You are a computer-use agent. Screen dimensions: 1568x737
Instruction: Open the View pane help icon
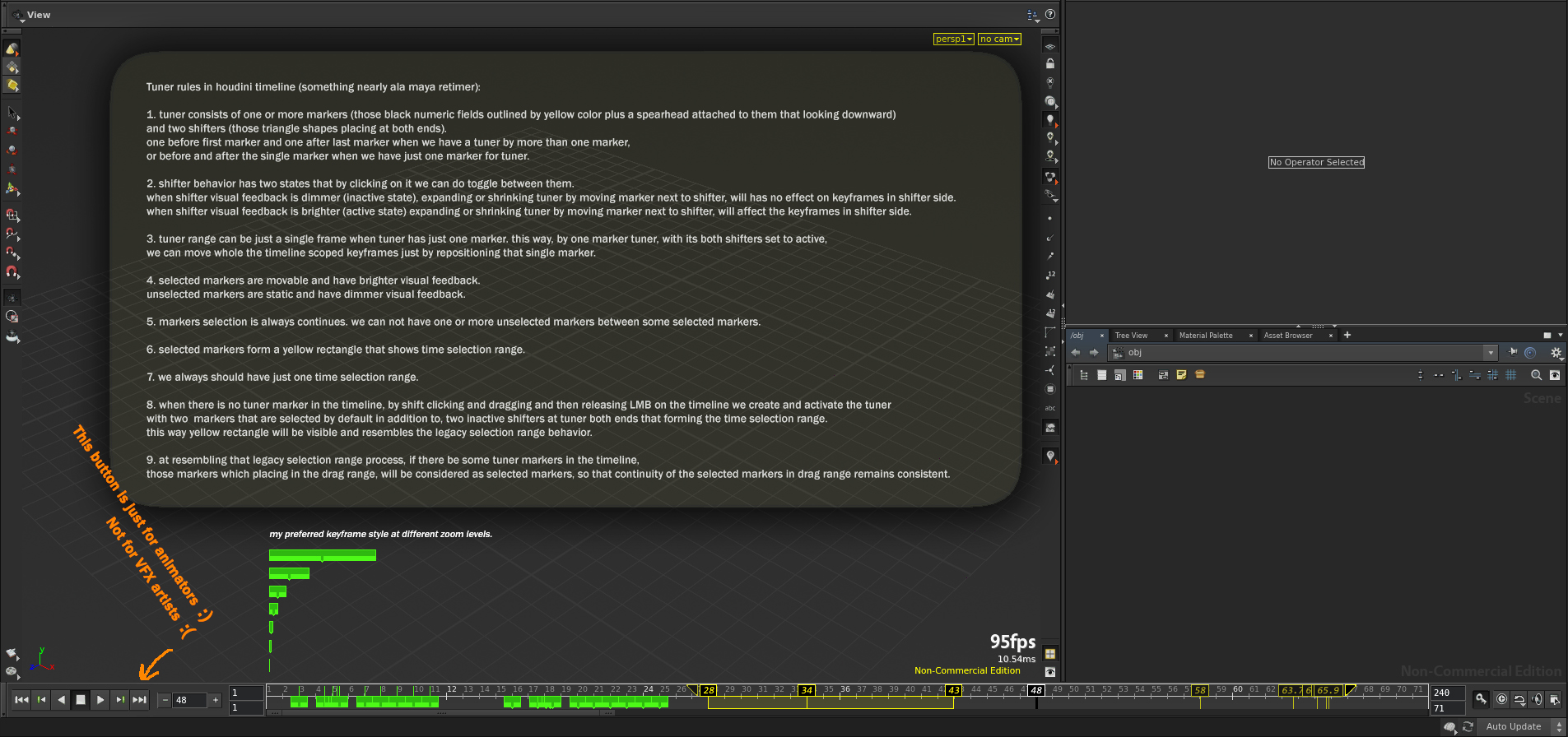click(x=1050, y=15)
